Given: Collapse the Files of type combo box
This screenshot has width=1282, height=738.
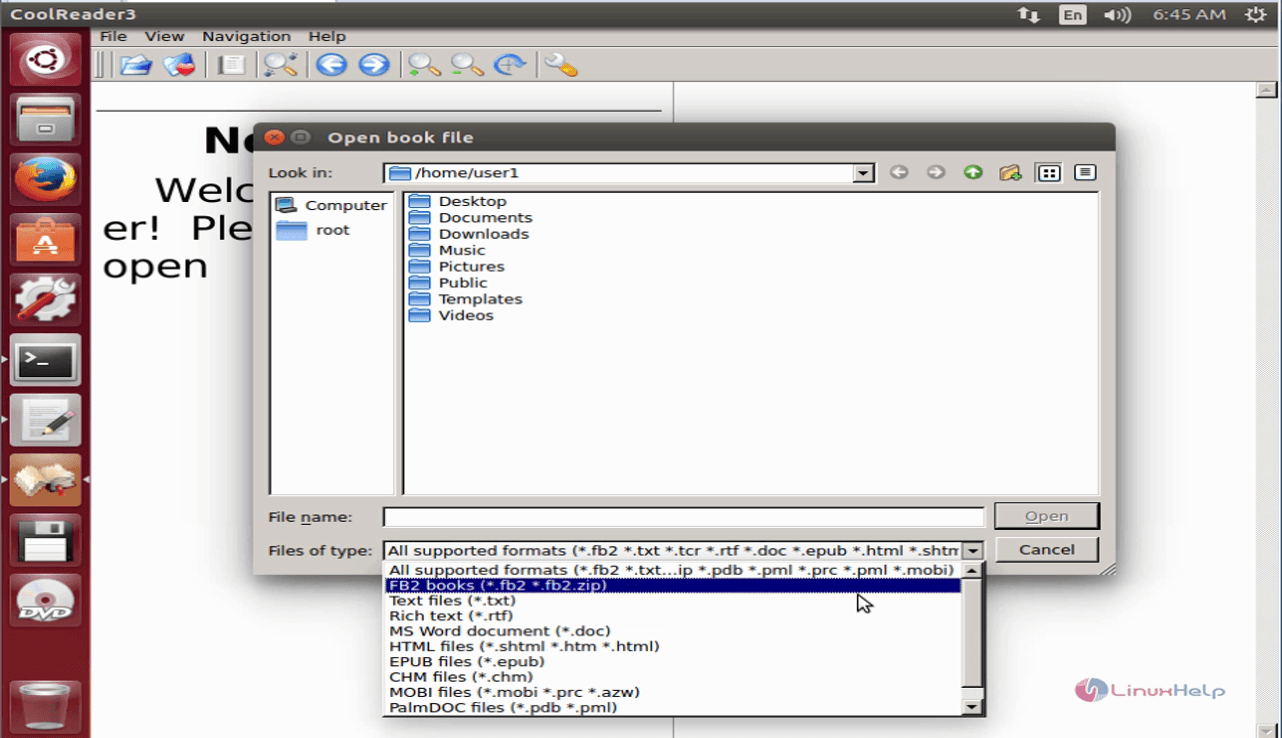Looking at the screenshot, I should [973, 550].
